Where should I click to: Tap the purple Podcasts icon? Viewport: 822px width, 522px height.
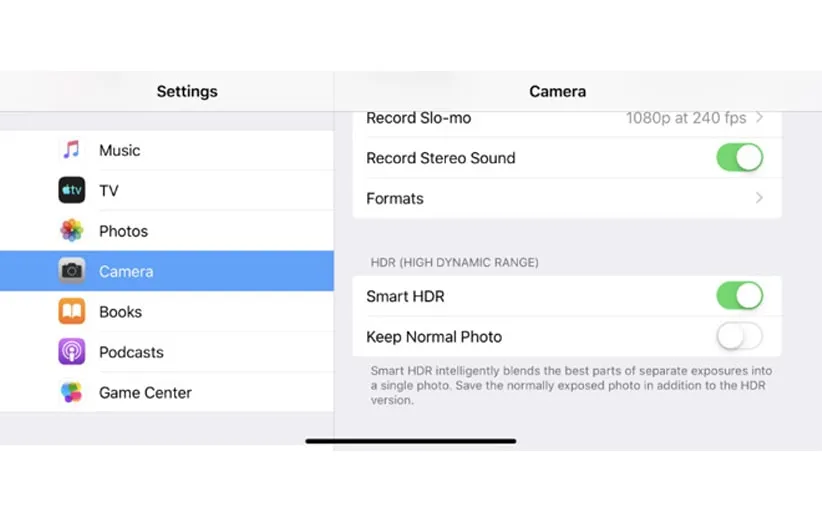click(71, 352)
